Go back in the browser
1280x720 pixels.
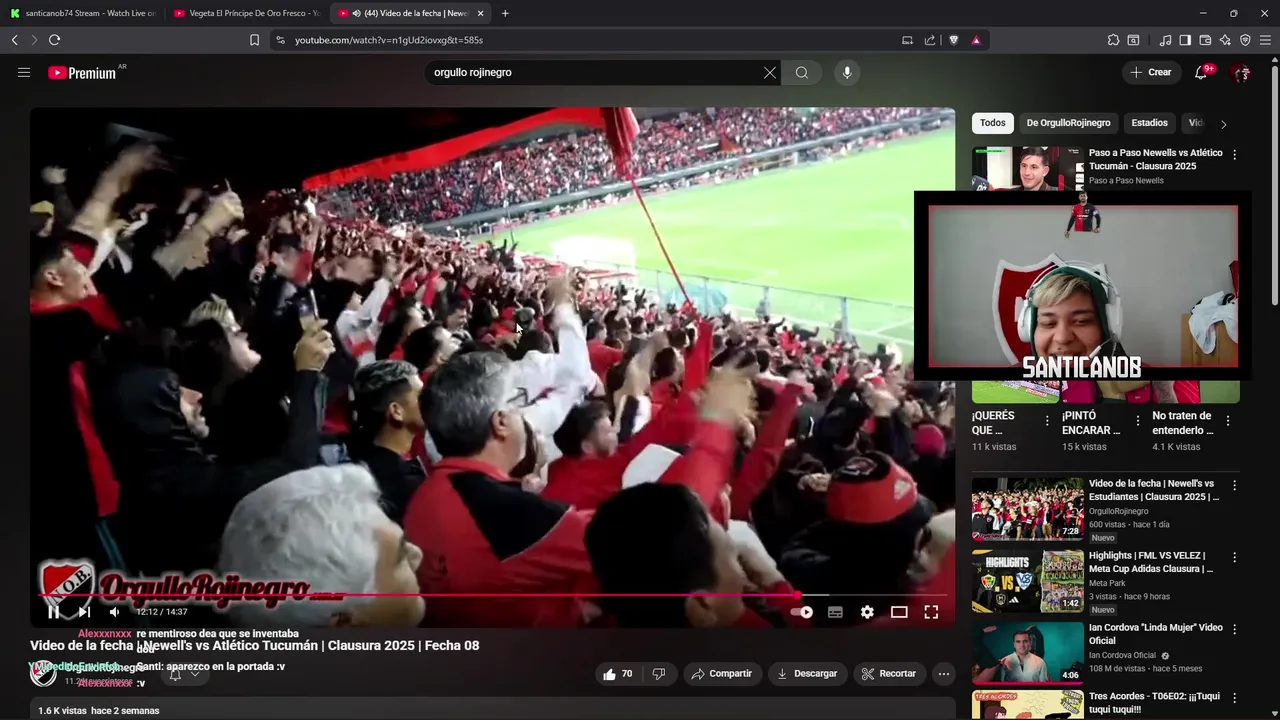click(15, 40)
